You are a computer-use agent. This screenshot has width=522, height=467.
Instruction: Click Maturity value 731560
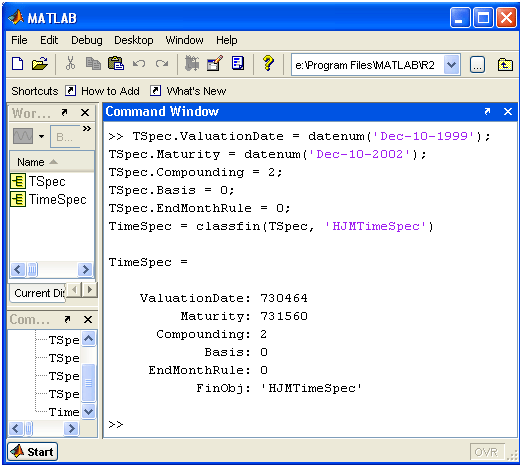click(284, 316)
